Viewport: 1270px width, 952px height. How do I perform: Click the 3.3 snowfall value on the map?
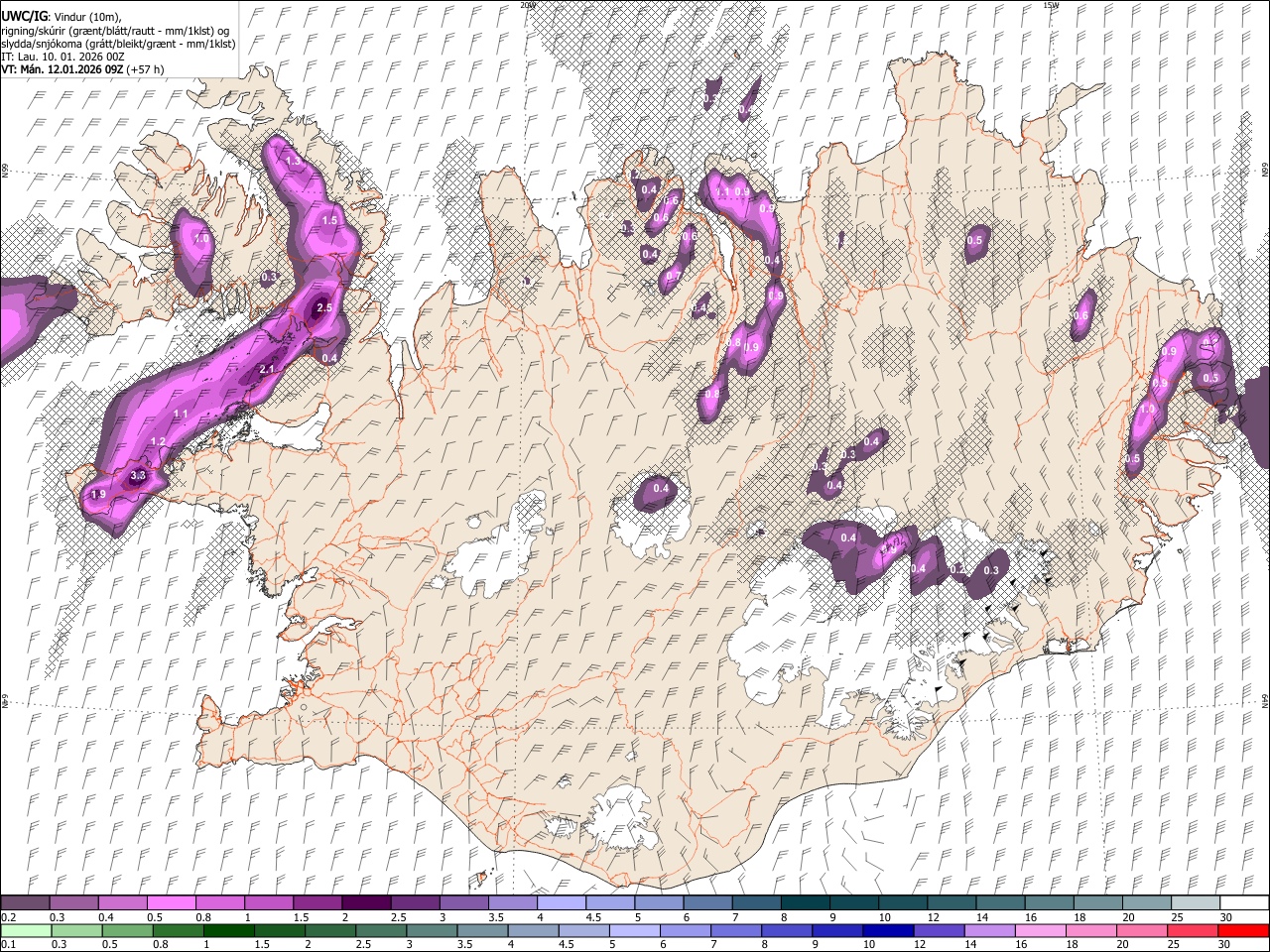[138, 477]
